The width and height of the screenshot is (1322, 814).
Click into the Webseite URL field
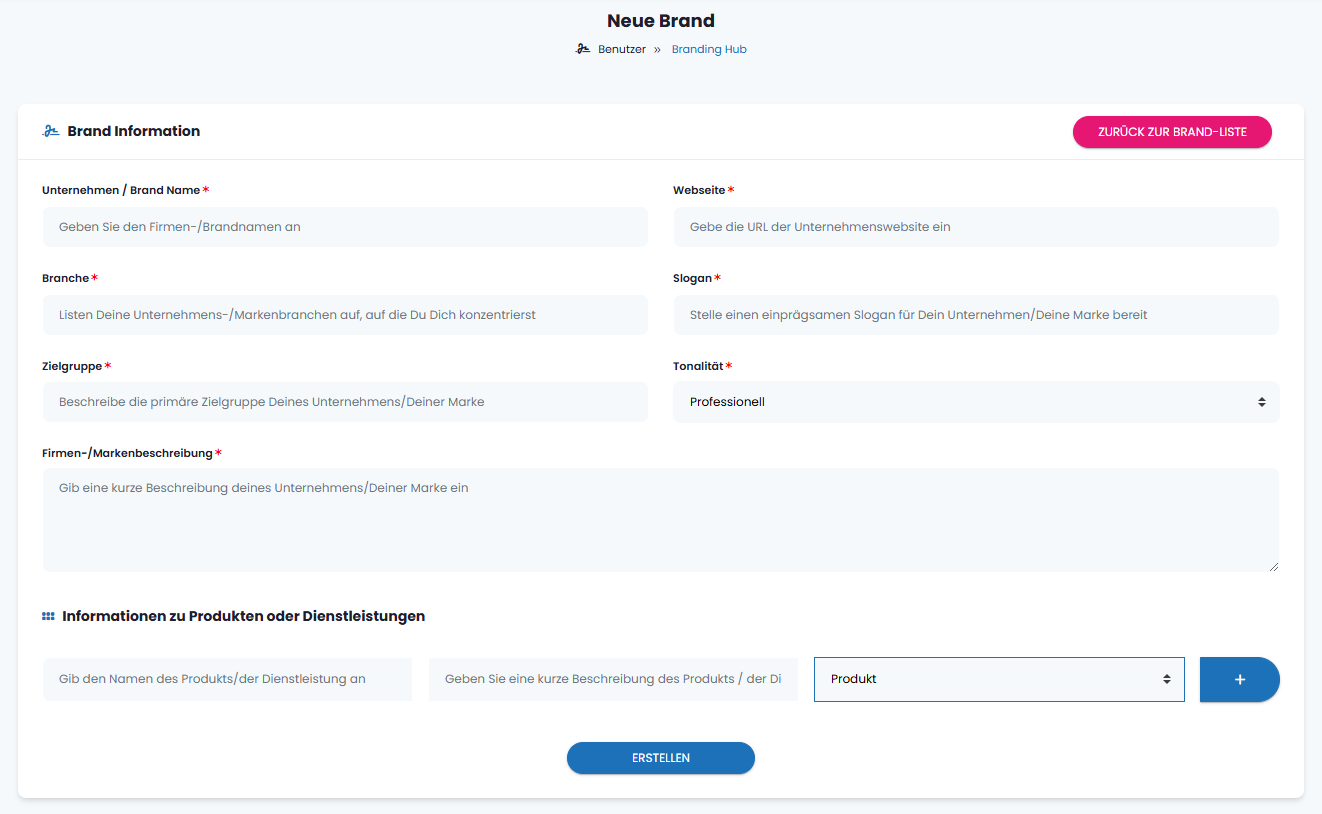(975, 227)
